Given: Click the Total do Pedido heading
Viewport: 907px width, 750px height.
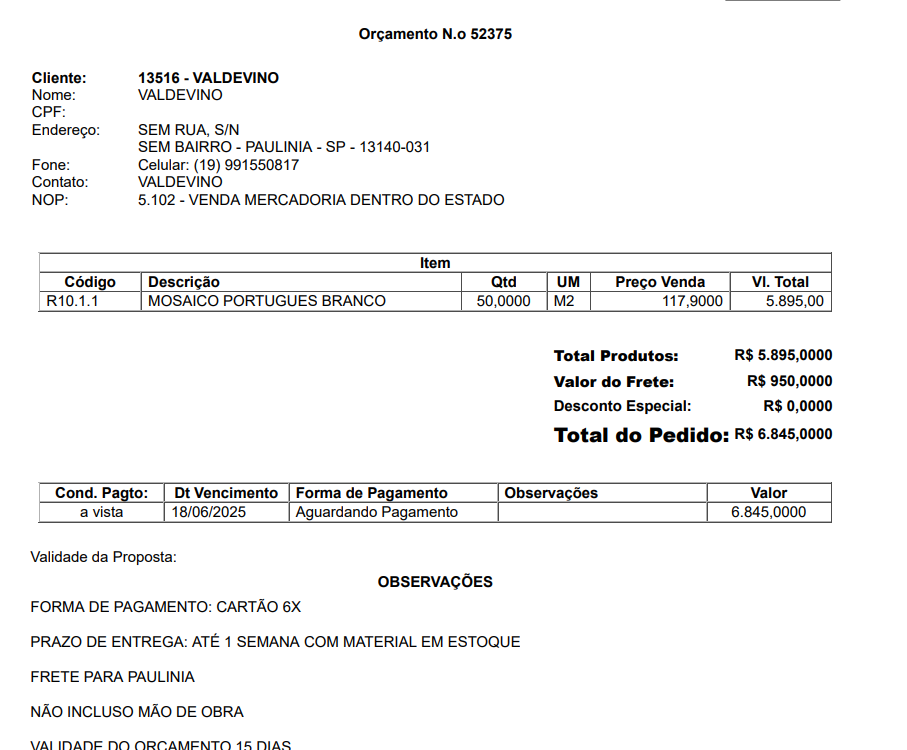Looking at the screenshot, I should [641, 435].
